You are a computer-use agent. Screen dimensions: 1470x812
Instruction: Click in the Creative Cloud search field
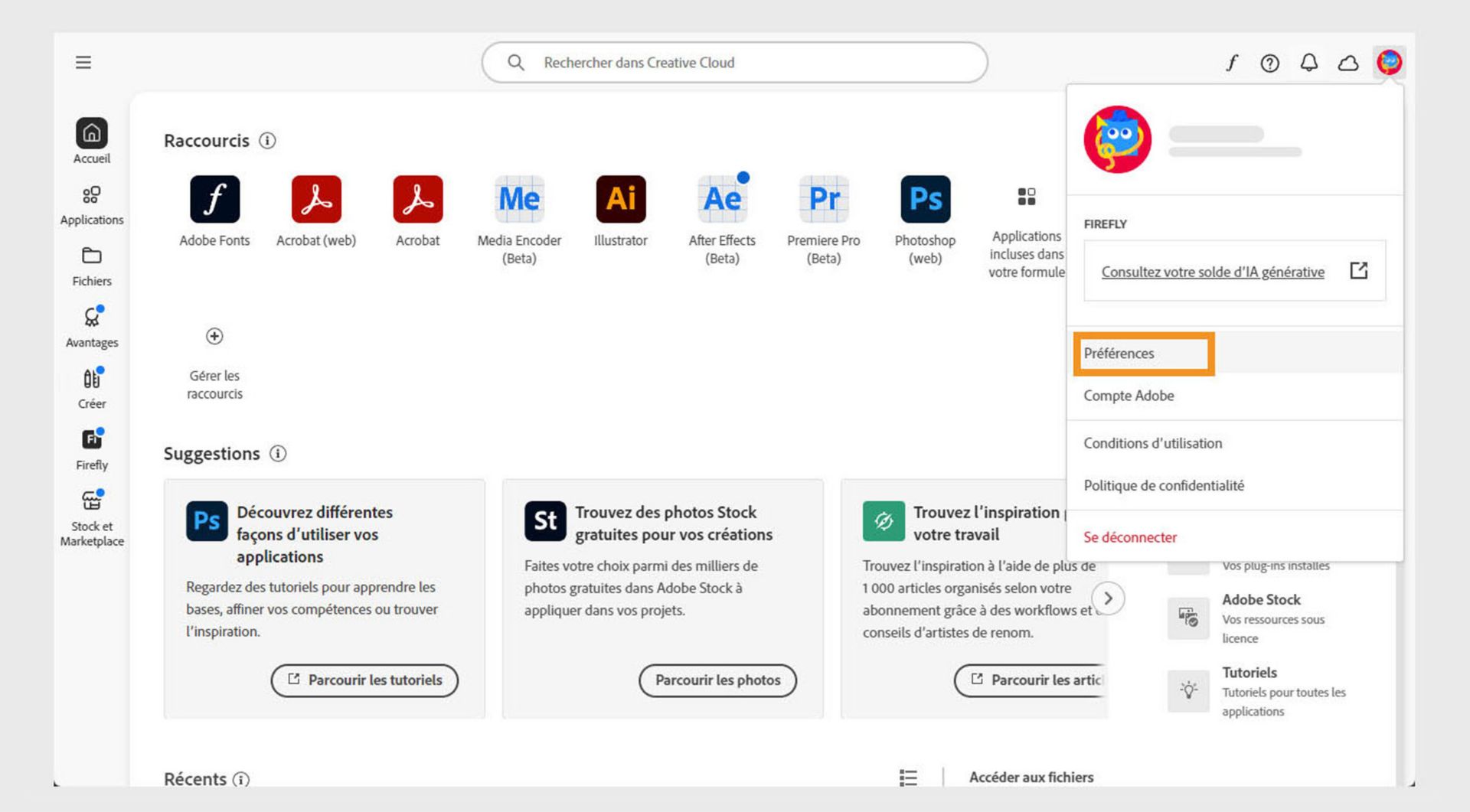(734, 63)
